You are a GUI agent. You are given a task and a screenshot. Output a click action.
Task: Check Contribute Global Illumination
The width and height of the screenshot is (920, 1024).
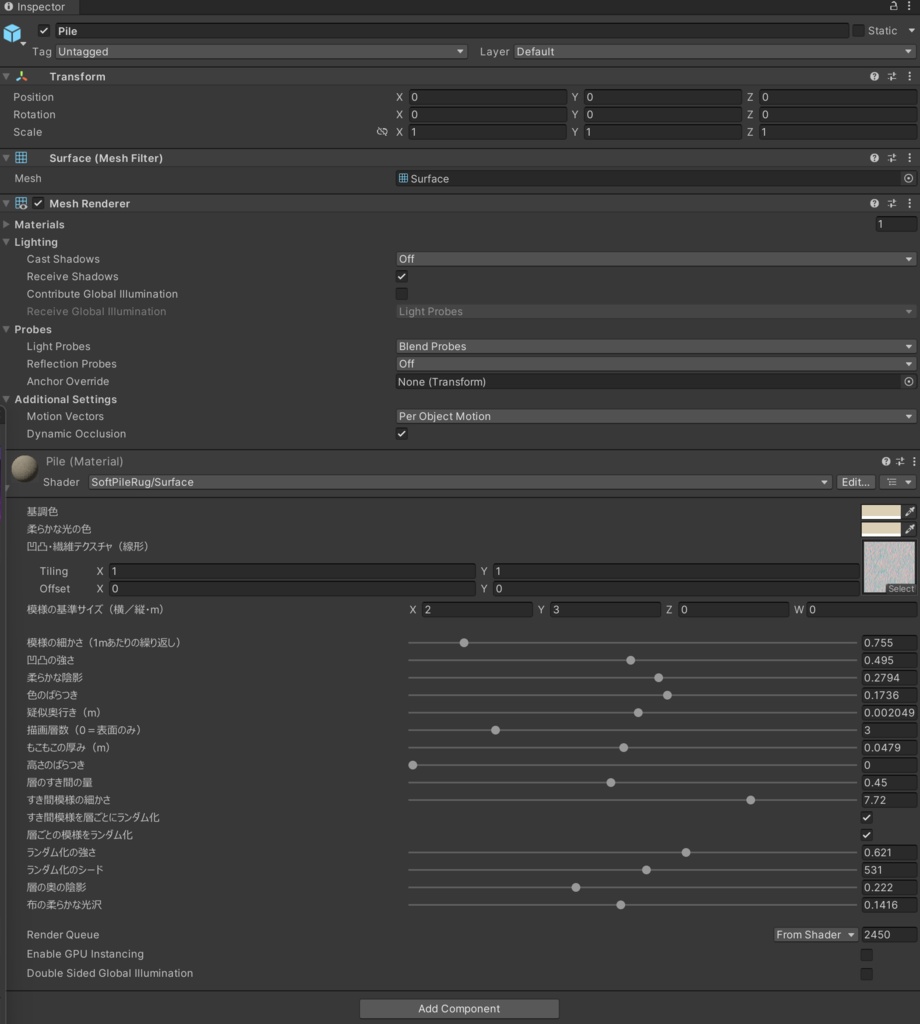(402, 294)
